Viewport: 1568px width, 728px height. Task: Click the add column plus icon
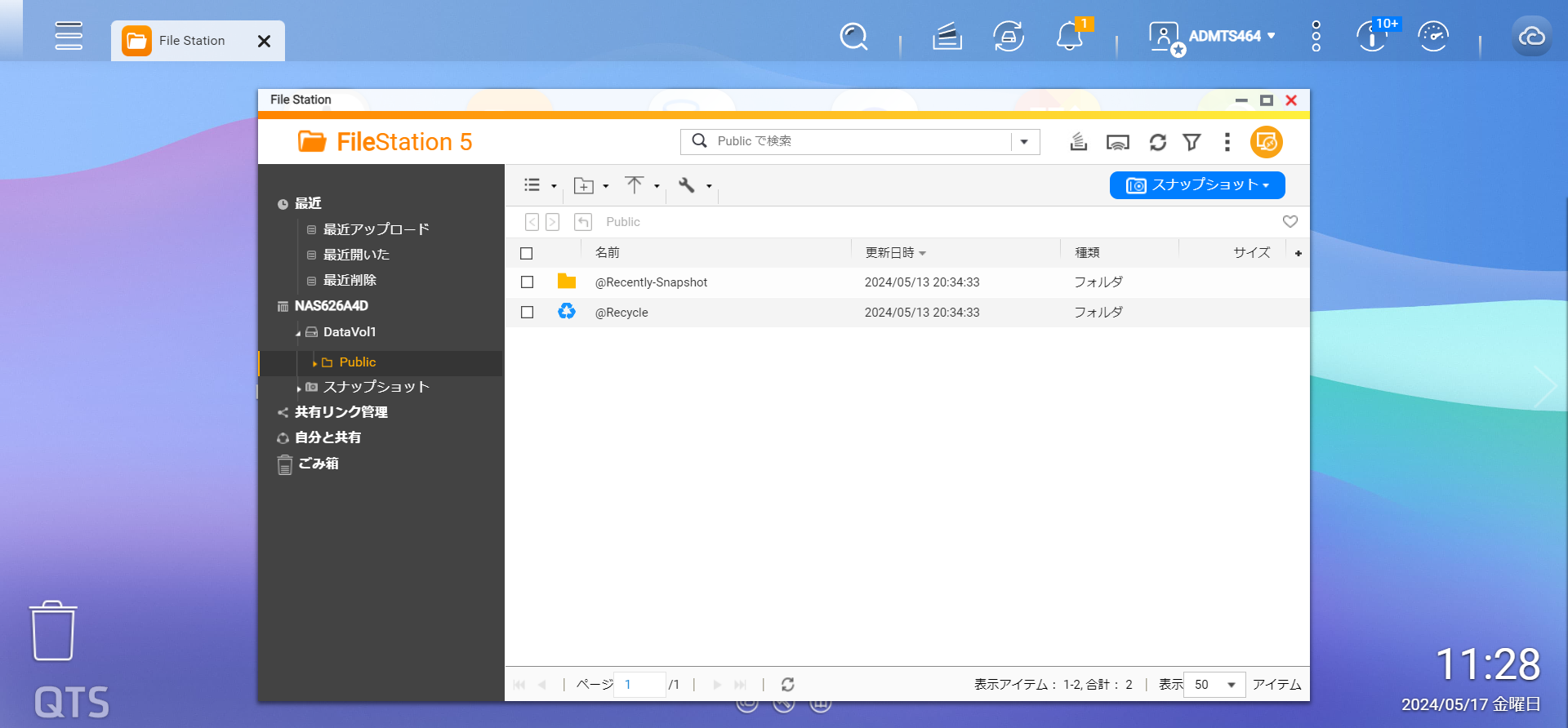pos(1298,253)
